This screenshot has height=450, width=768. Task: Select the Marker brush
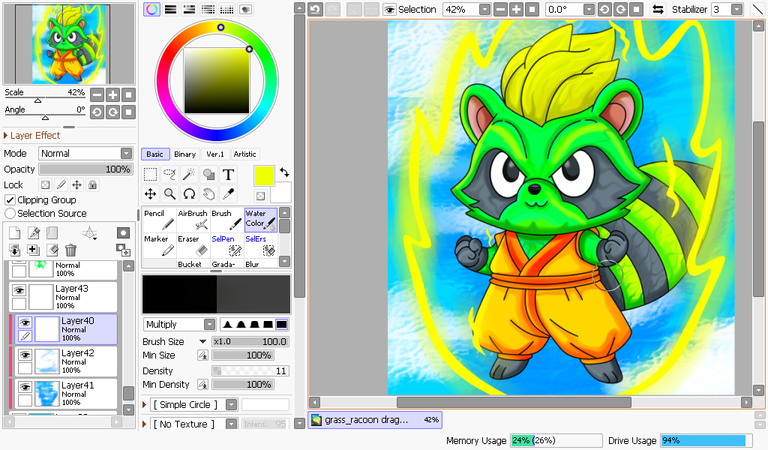(x=159, y=245)
